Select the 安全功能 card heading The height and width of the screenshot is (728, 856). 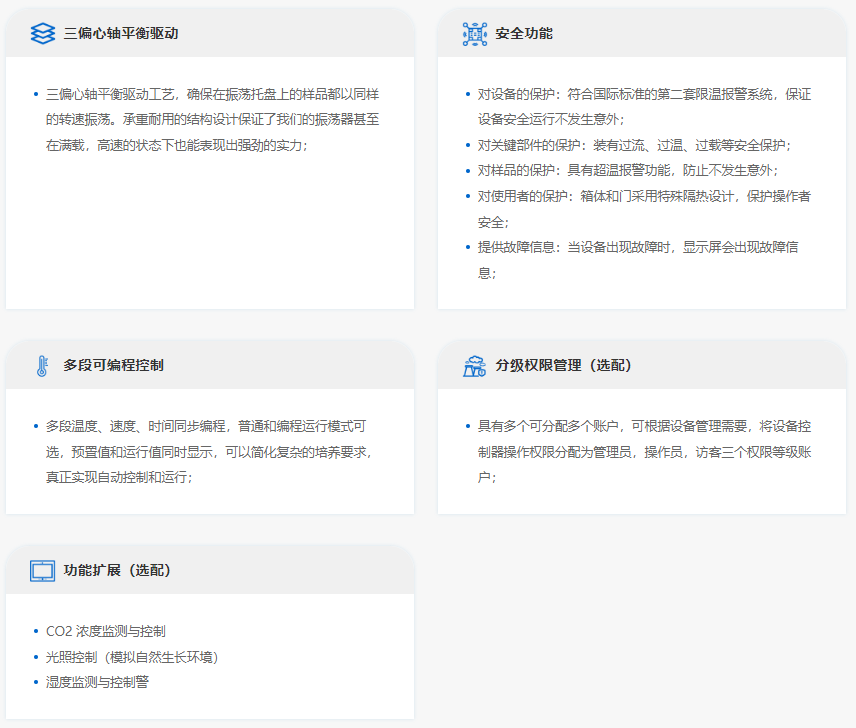click(524, 33)
